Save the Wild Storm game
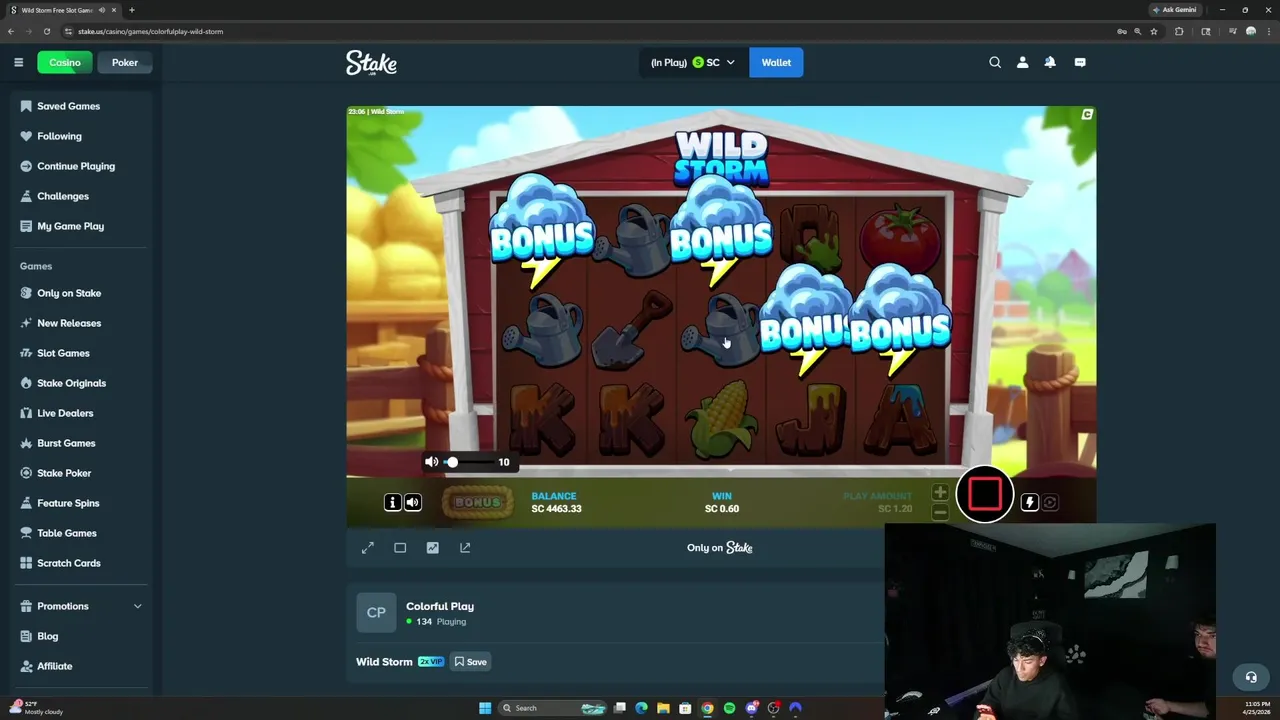This screenshot has width=1280, height=720. coord(470,662)
